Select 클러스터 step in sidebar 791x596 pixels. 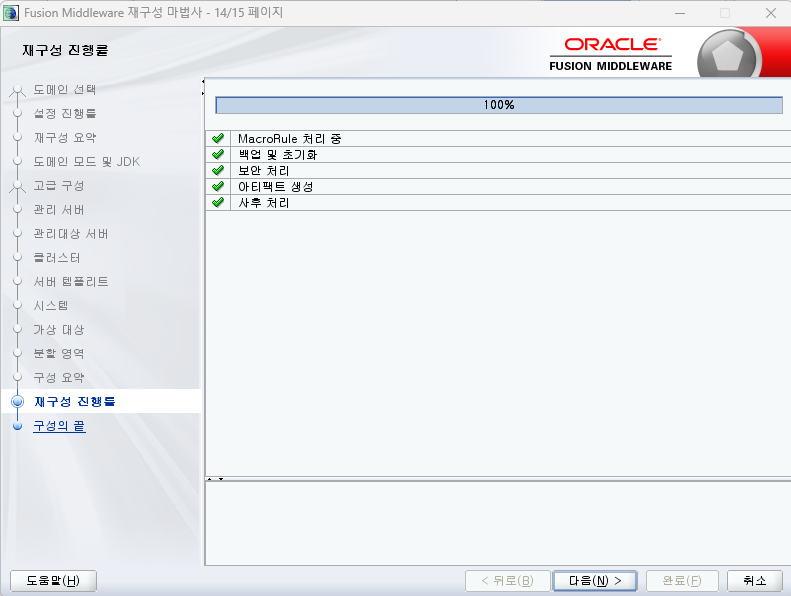click(x=56, y=258)
